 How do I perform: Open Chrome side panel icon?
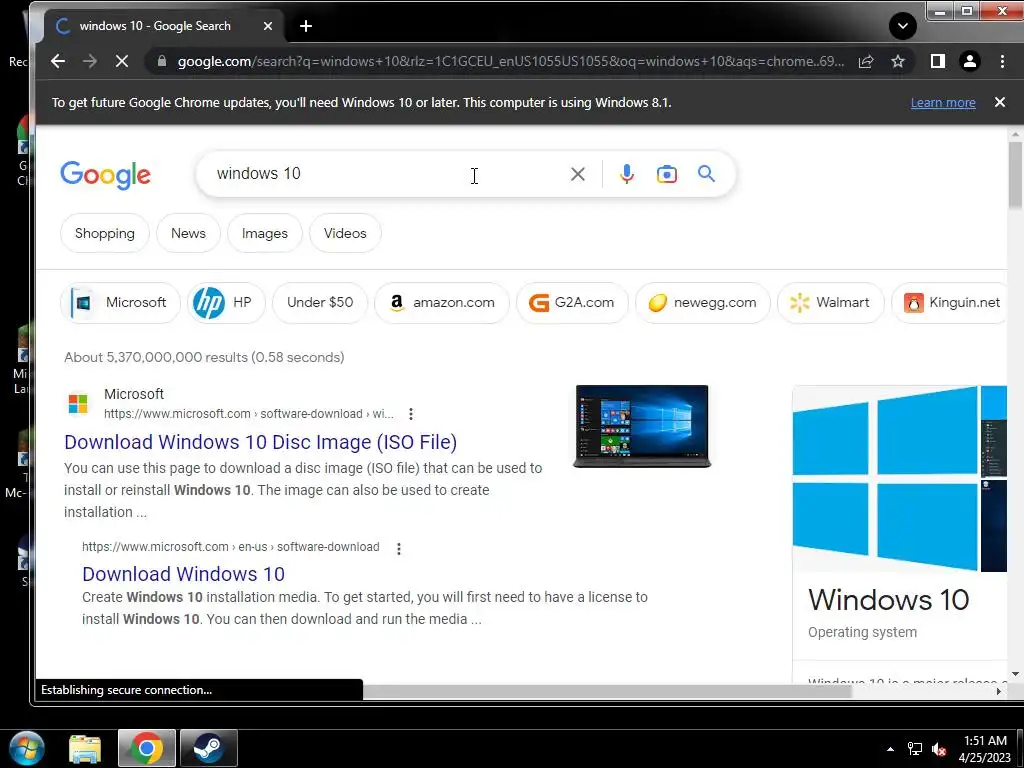(x=938, y=61)
